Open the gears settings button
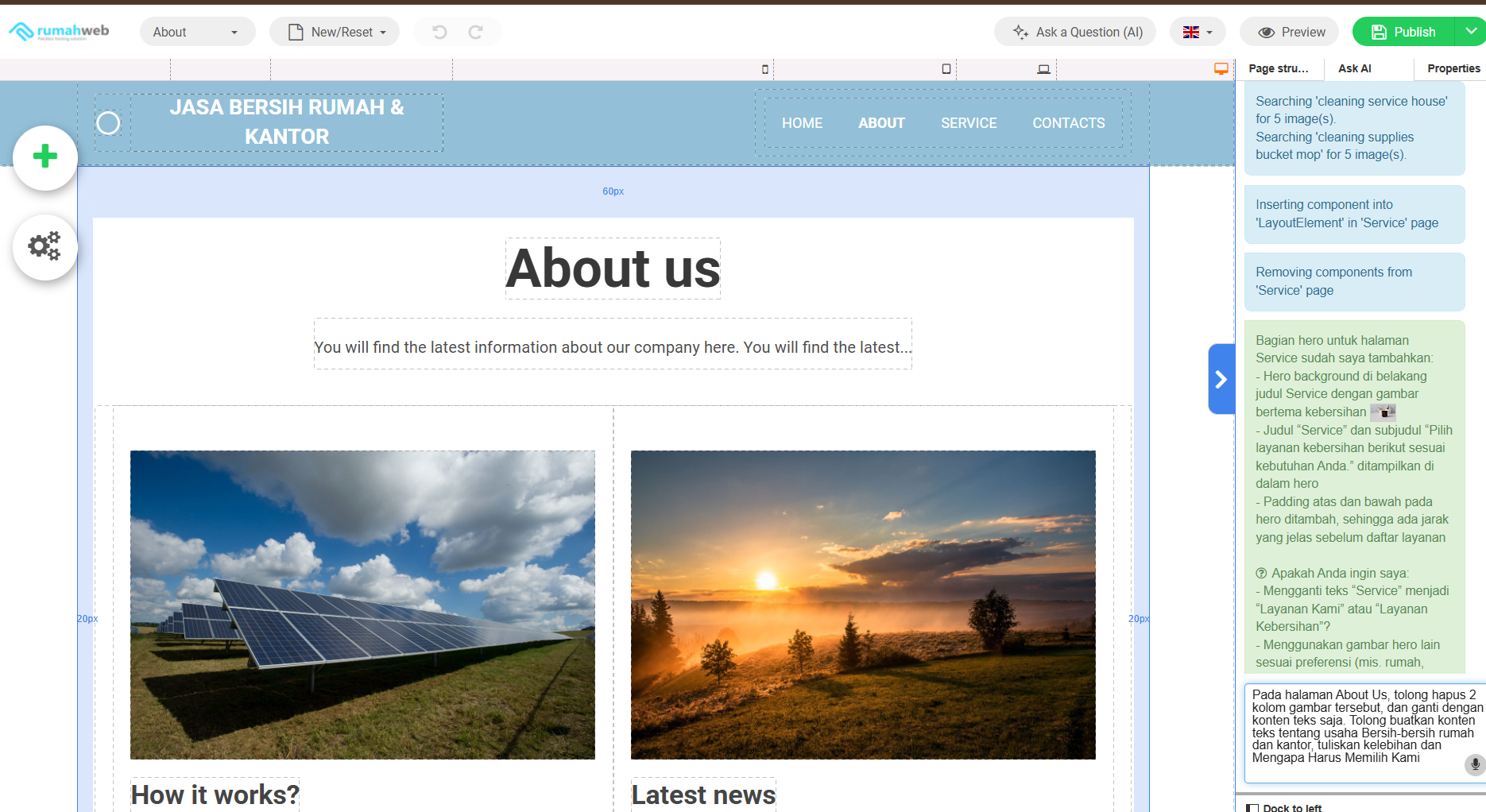The image size is (1486, 812). click(x=45, y=246)
